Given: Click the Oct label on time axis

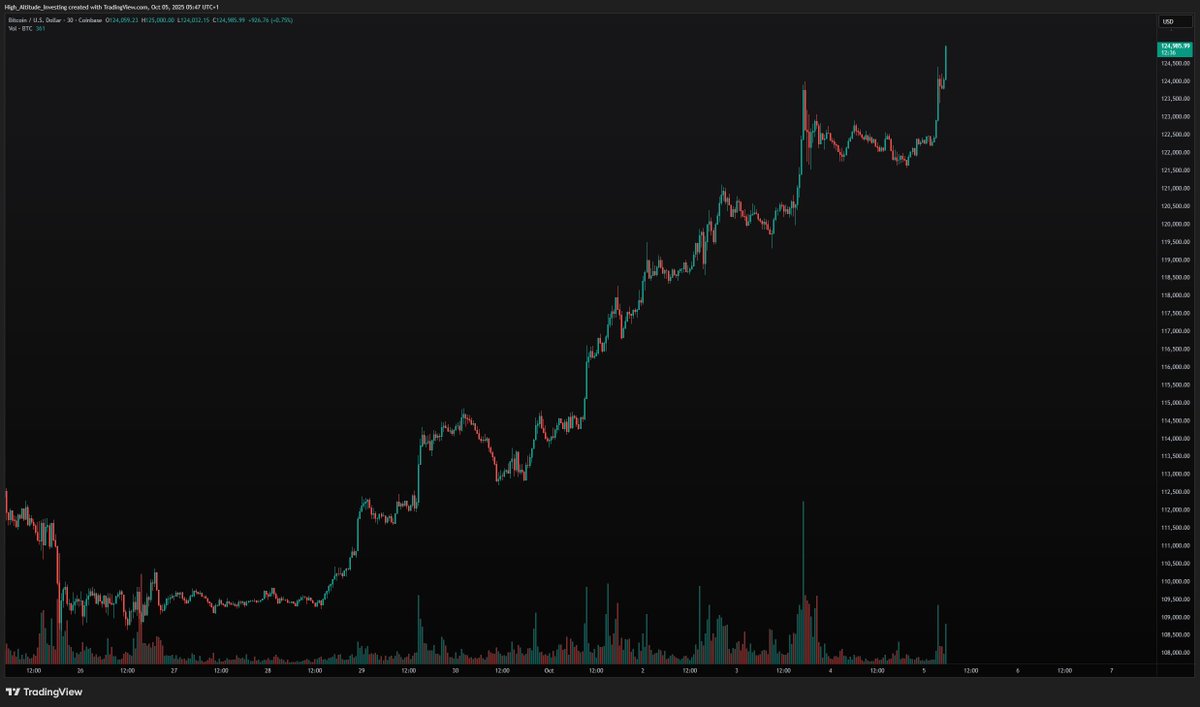Looking at the screenshot, I should [x=550, y=671].
